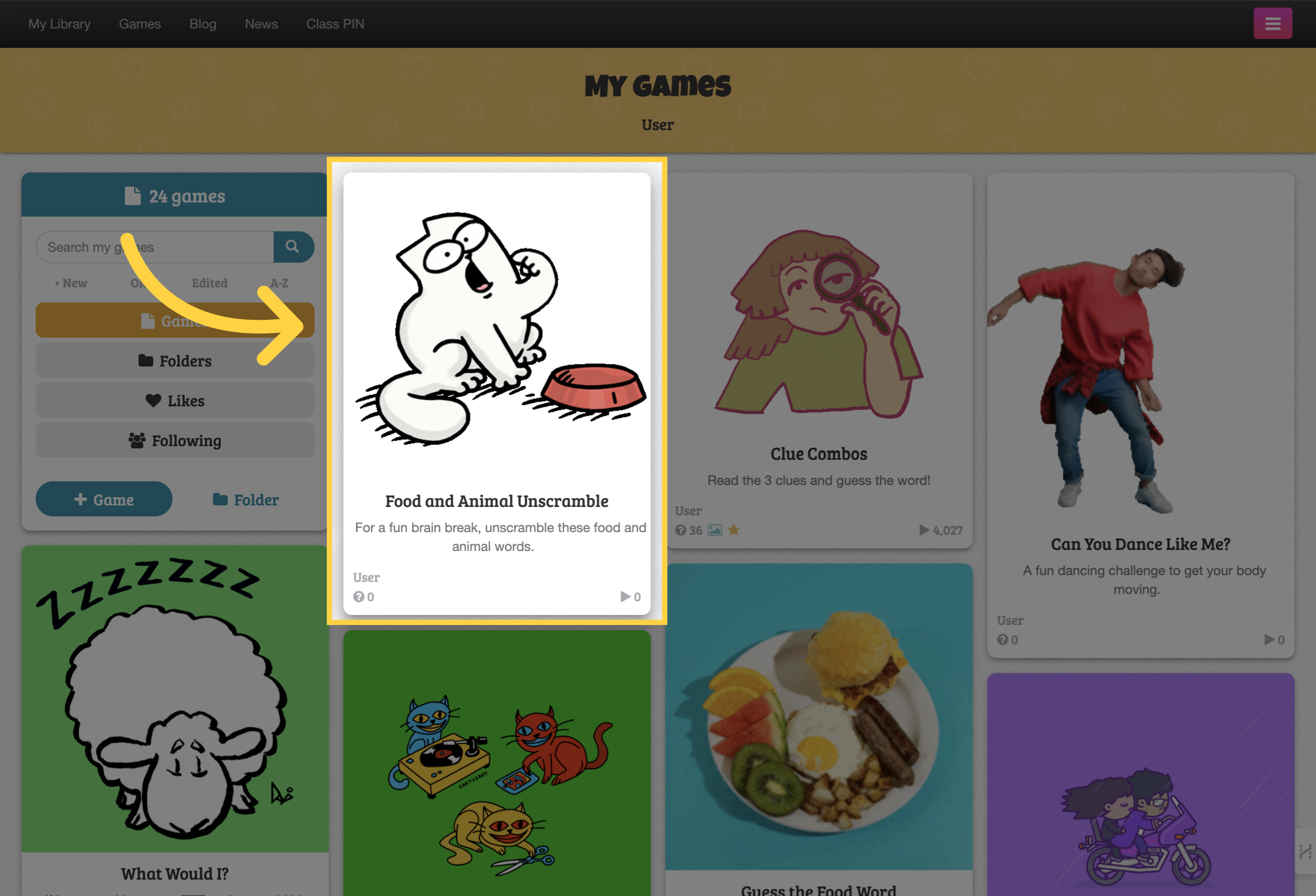1316x896 pixels.
Task: Click play count icon on Can You Dance Like Me?
Action: 1269,640
